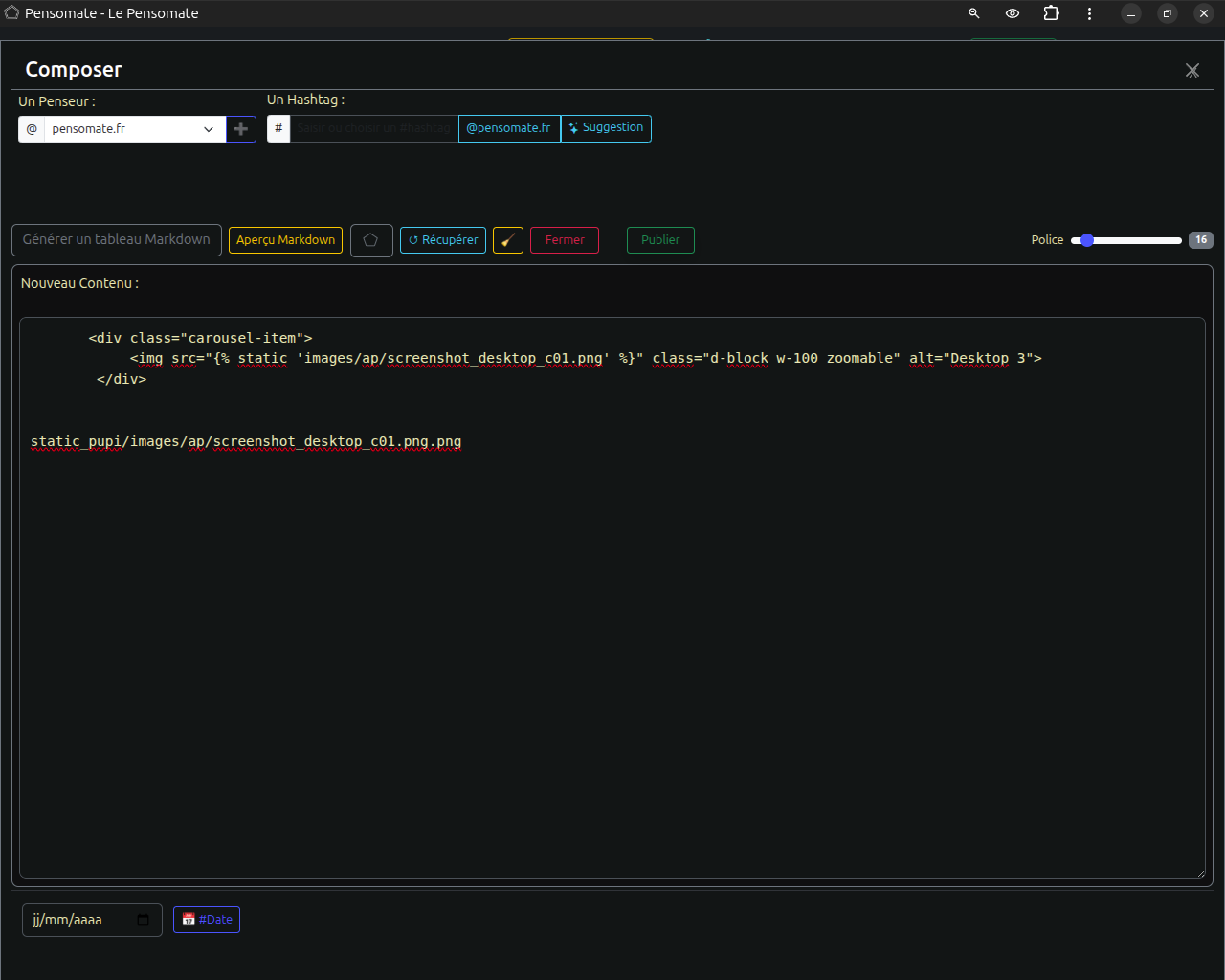
Task: Click Publier to publish the post
Action: (x=660, y=240)
